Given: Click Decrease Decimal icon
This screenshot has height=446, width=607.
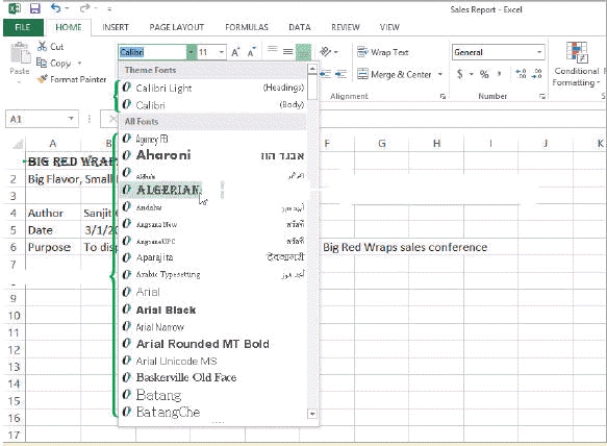Looking at the screenshot, I should point(537,74).
